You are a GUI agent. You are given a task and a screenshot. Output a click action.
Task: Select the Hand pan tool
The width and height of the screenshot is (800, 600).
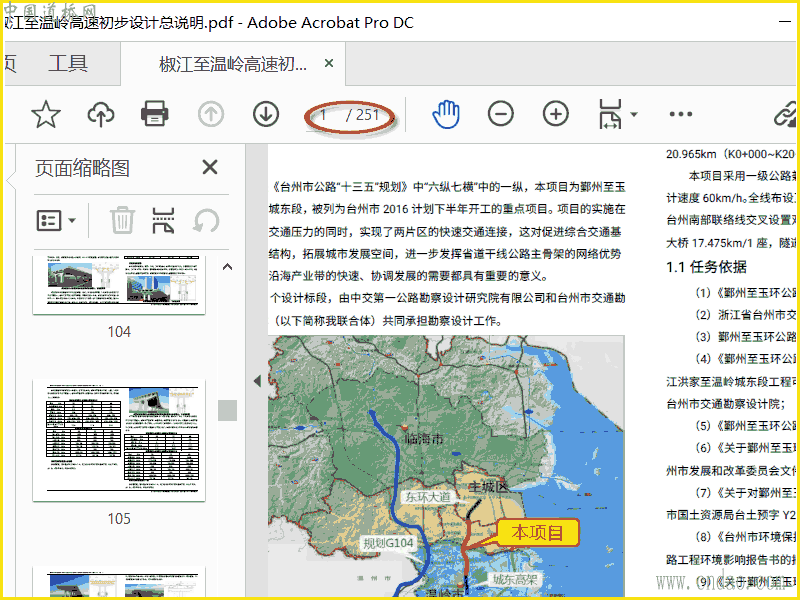(445, 114)
